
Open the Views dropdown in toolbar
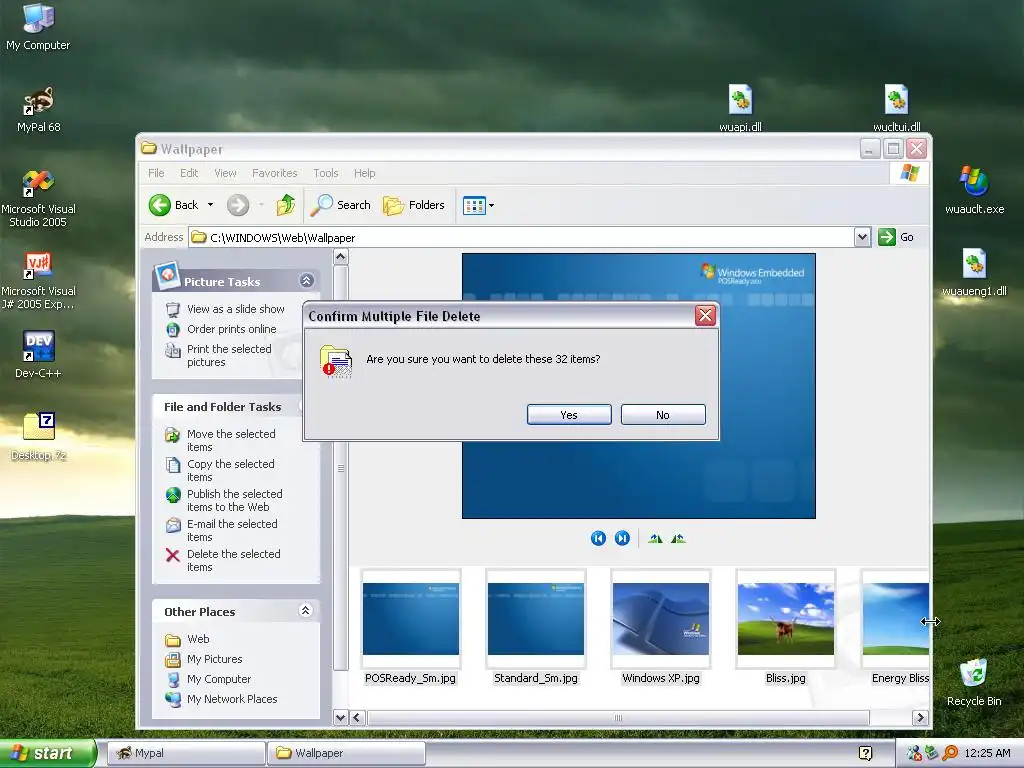click(478, 205)
